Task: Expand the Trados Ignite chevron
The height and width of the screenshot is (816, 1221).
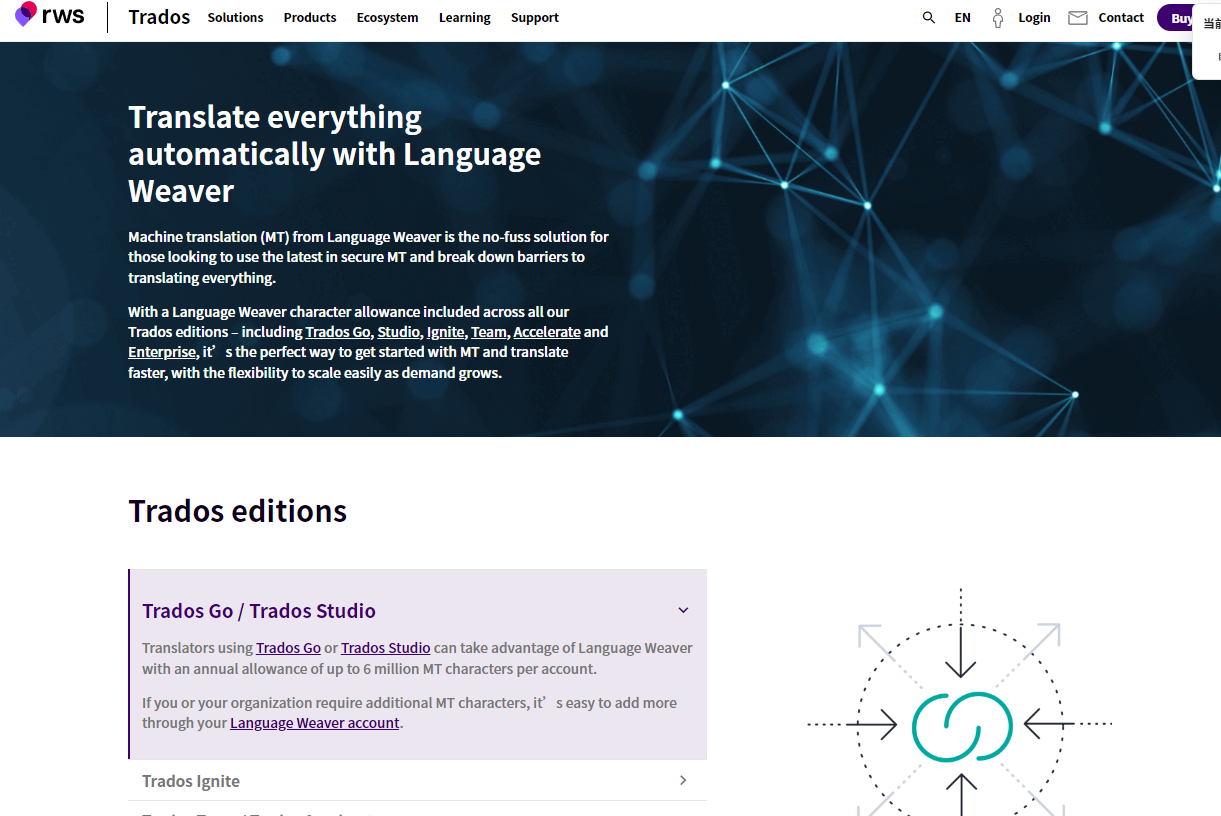Action: (683, 781)
